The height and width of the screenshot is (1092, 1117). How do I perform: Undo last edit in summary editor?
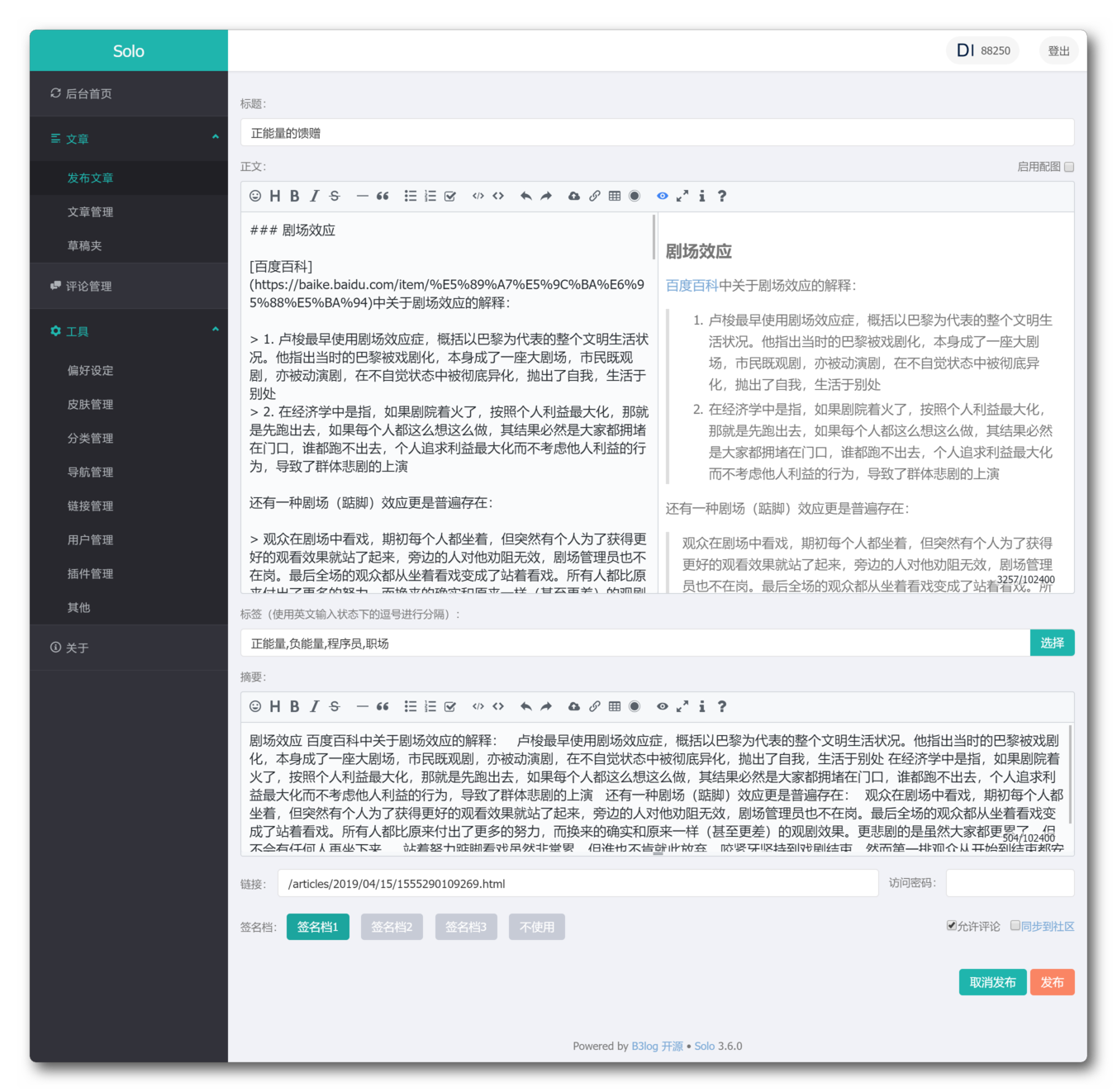coord(526,706)
